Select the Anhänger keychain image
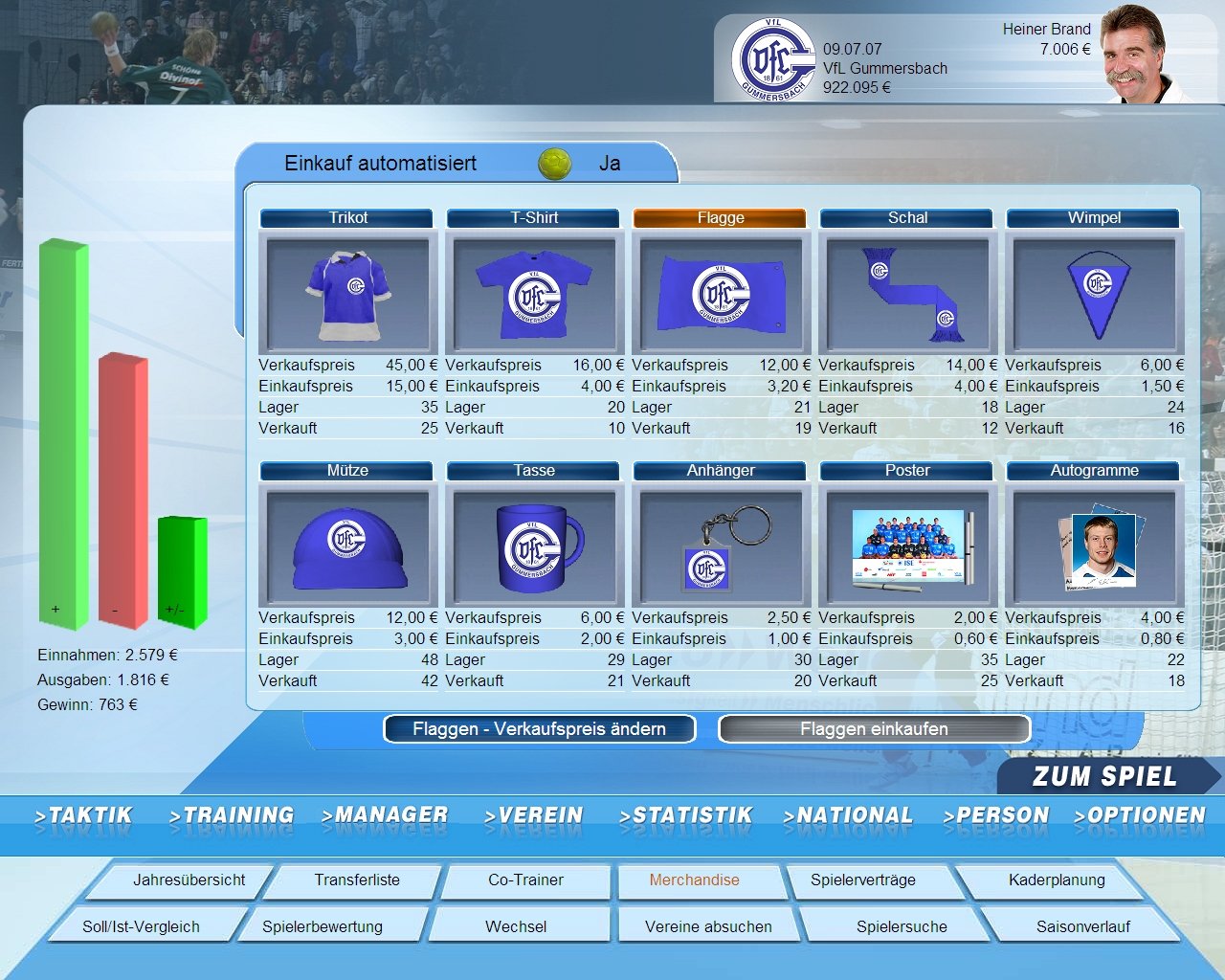 tap(721, 547)
